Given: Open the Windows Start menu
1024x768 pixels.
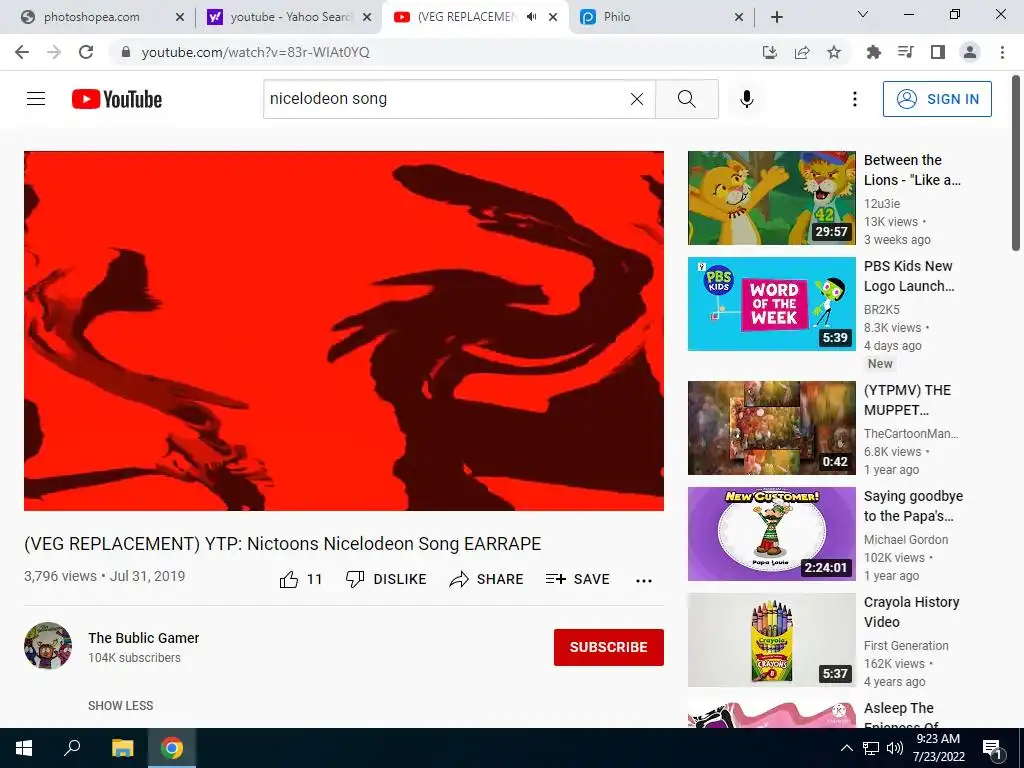Looking at the screenshot, I should pos(24,748).
